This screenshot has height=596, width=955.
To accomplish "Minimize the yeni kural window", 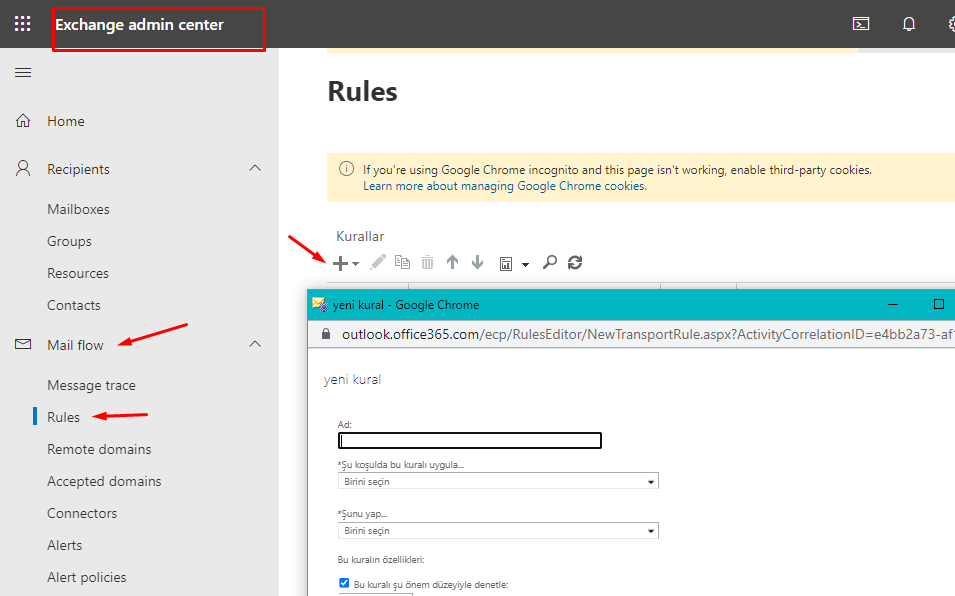I will (x=893, y=304).
